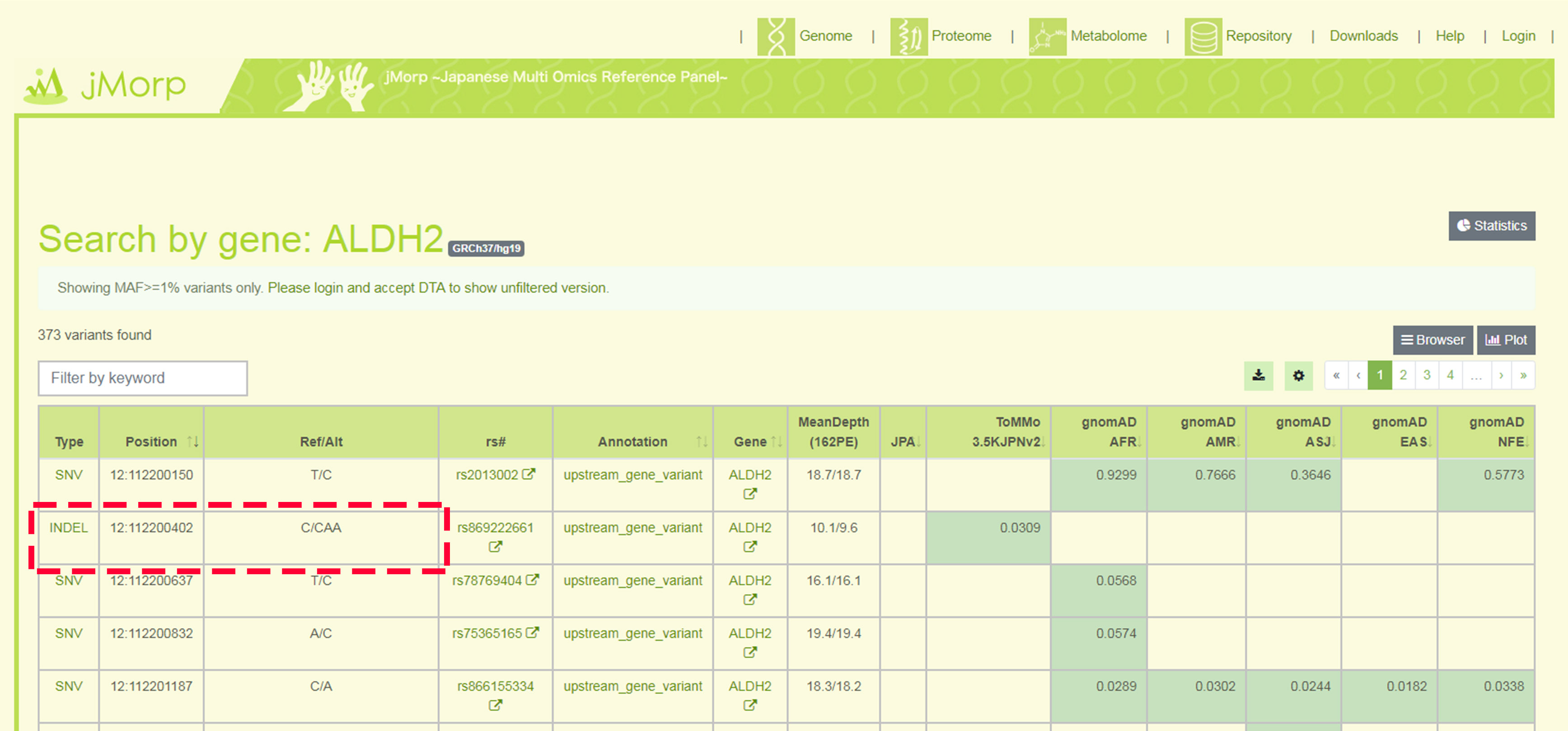This screenshot has width=1568, height=731.
Task: Open rs869222661 variant link
Action: point(496,528)
